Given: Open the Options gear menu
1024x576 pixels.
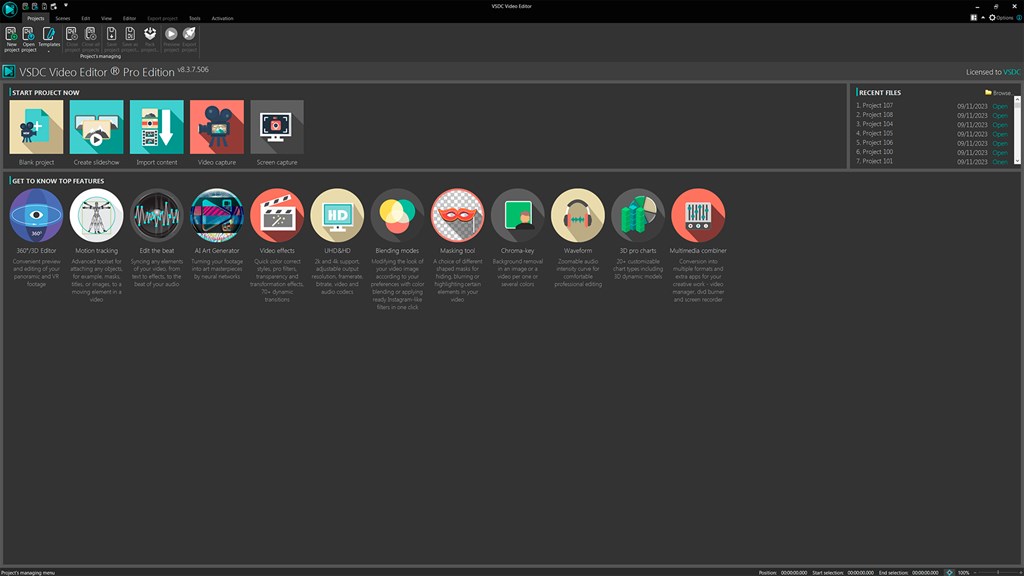Looking at the screenshot, I should click(x=1001, y=18).
